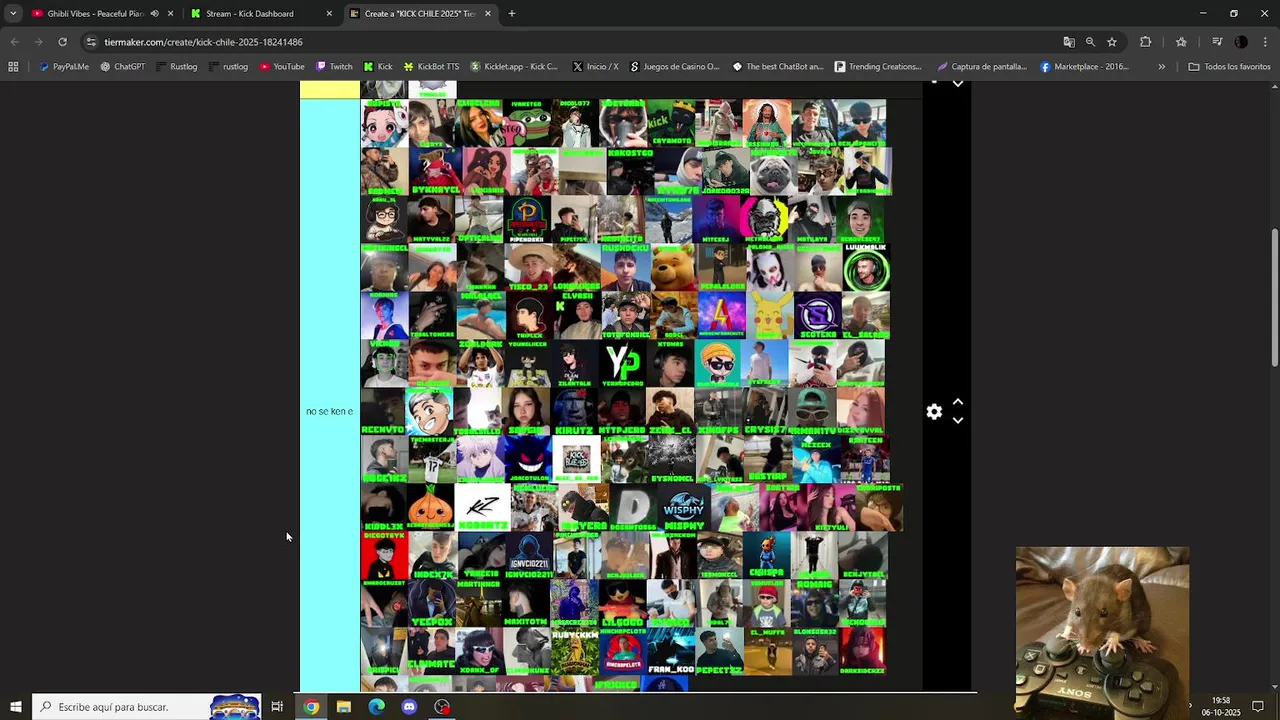Screen dimensions: 1280x720
Task: Open File Explorer from the taskbar
Action: point(344,707)
